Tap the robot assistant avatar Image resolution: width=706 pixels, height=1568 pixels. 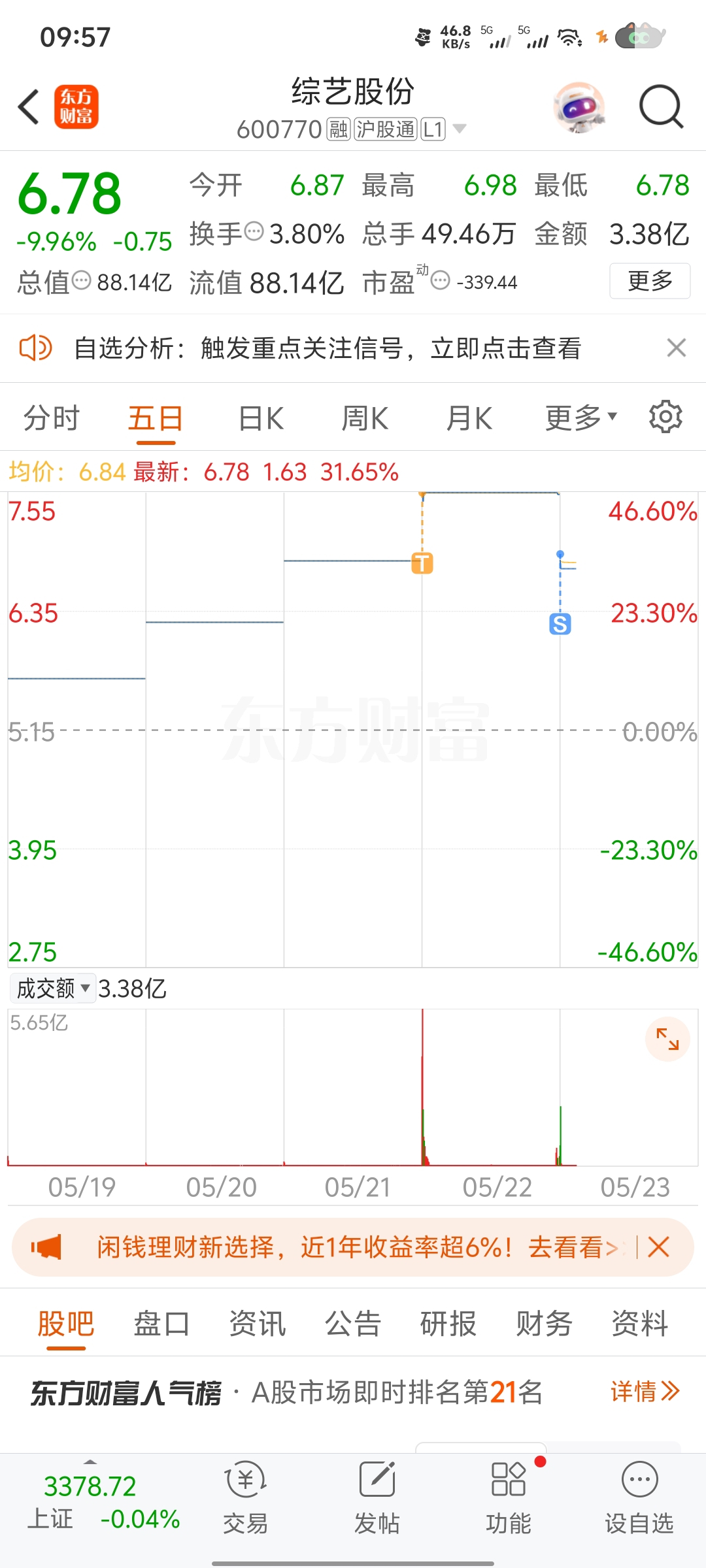tap(579, 107)
